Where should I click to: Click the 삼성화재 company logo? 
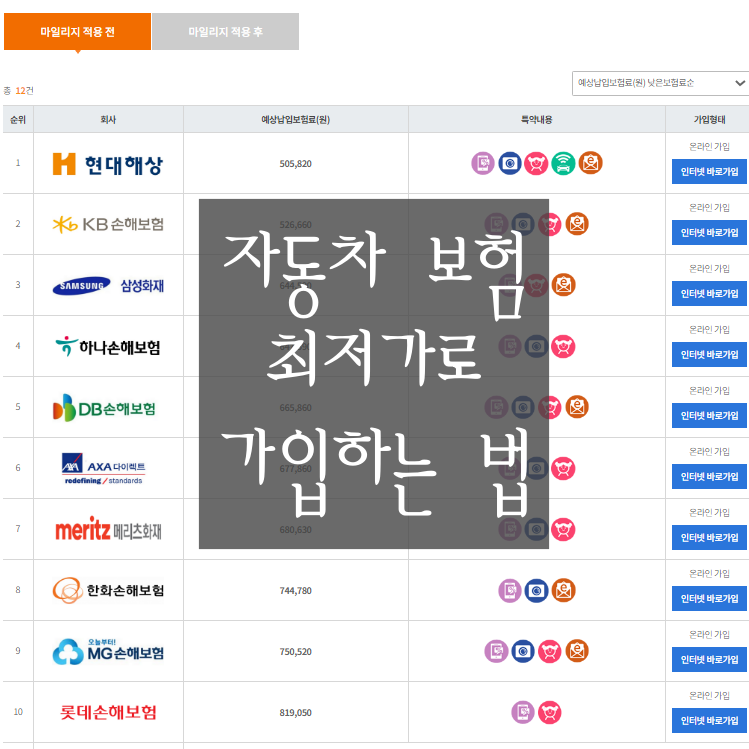point(108,286)
